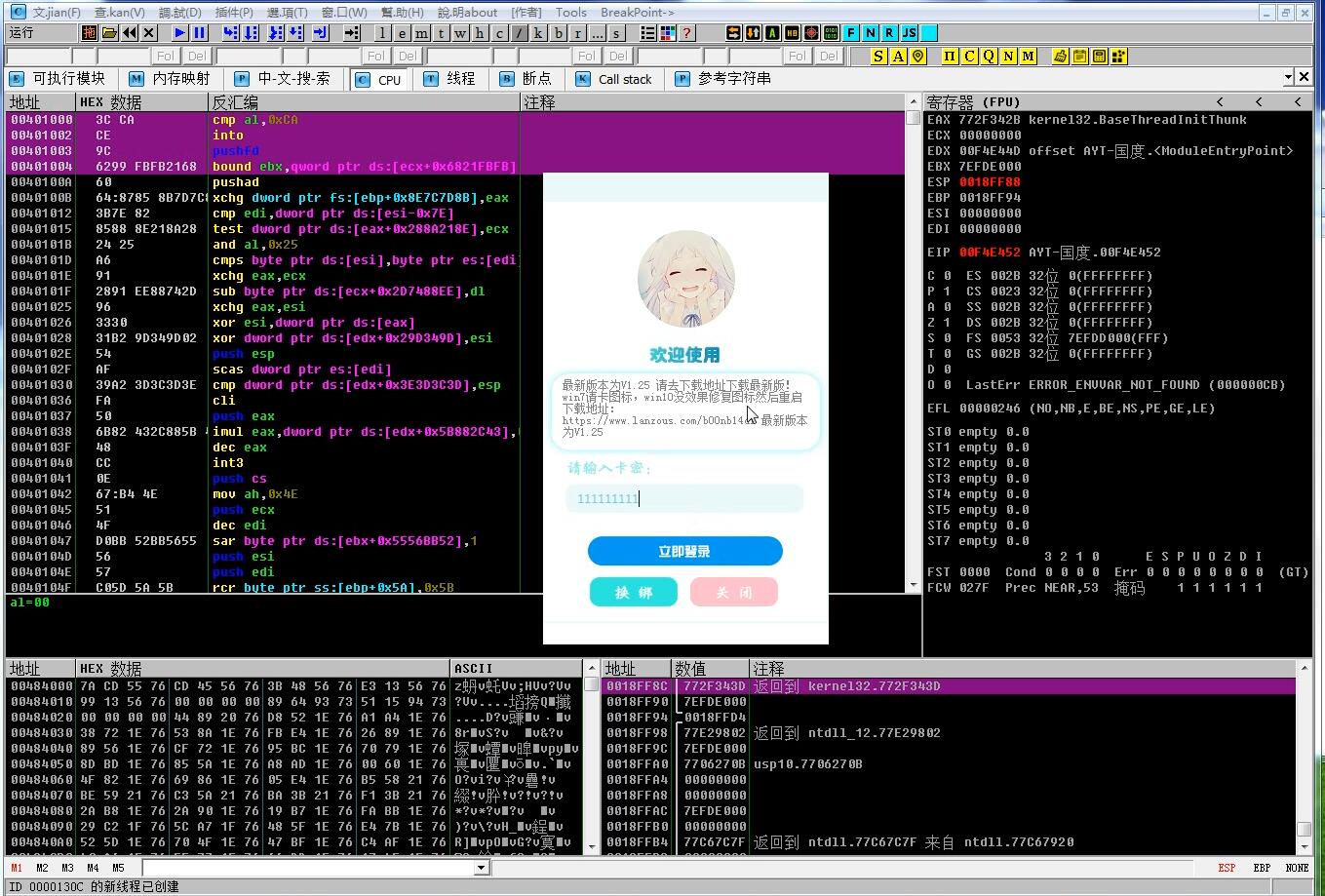Expand the command bar dropdown arrow

pos(482,868)
